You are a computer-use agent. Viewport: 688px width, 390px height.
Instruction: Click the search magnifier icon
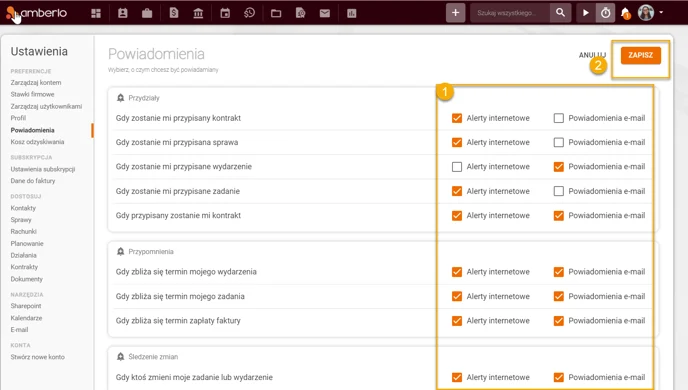(x=560, y=13)
